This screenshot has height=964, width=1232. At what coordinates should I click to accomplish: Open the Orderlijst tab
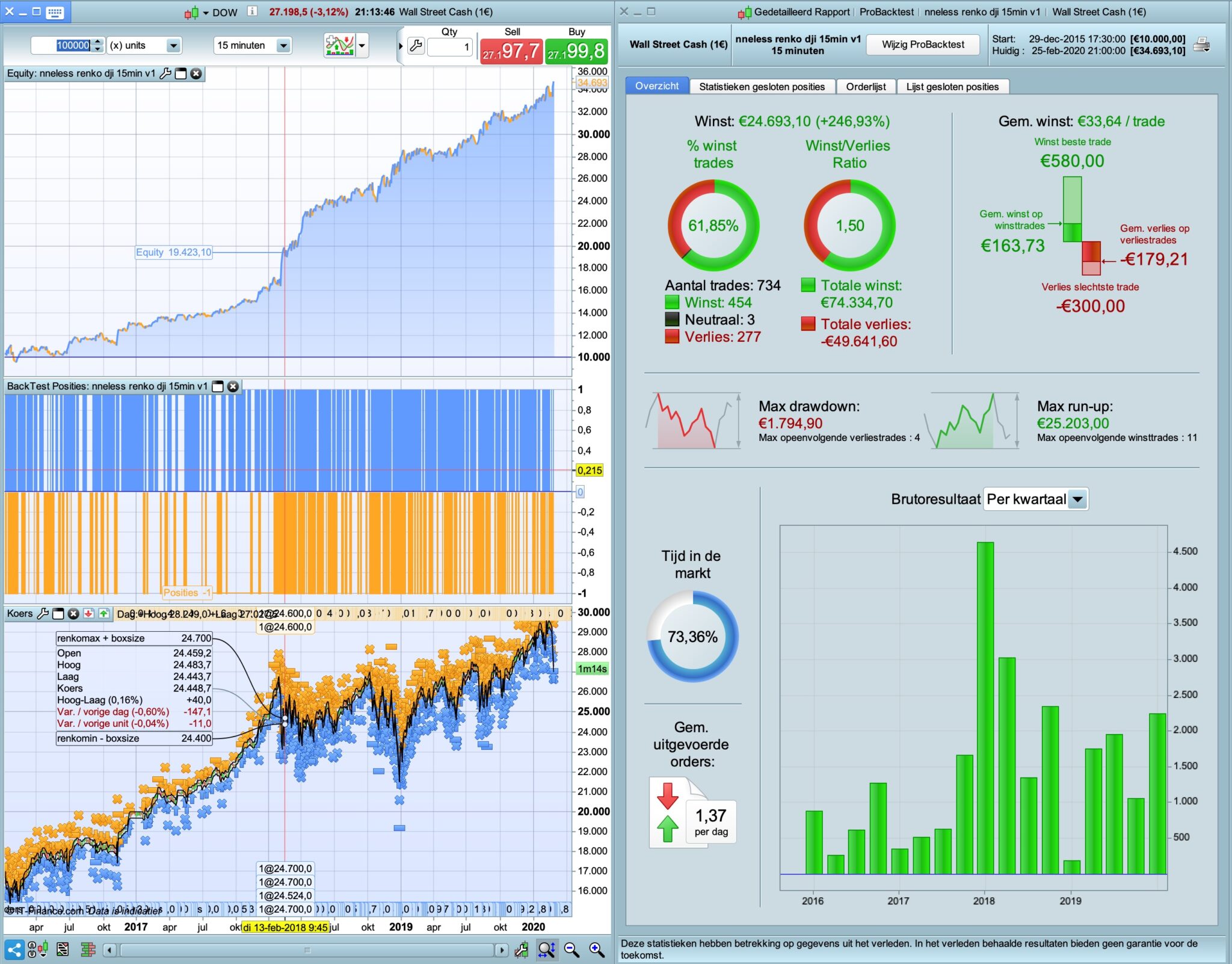866,87
